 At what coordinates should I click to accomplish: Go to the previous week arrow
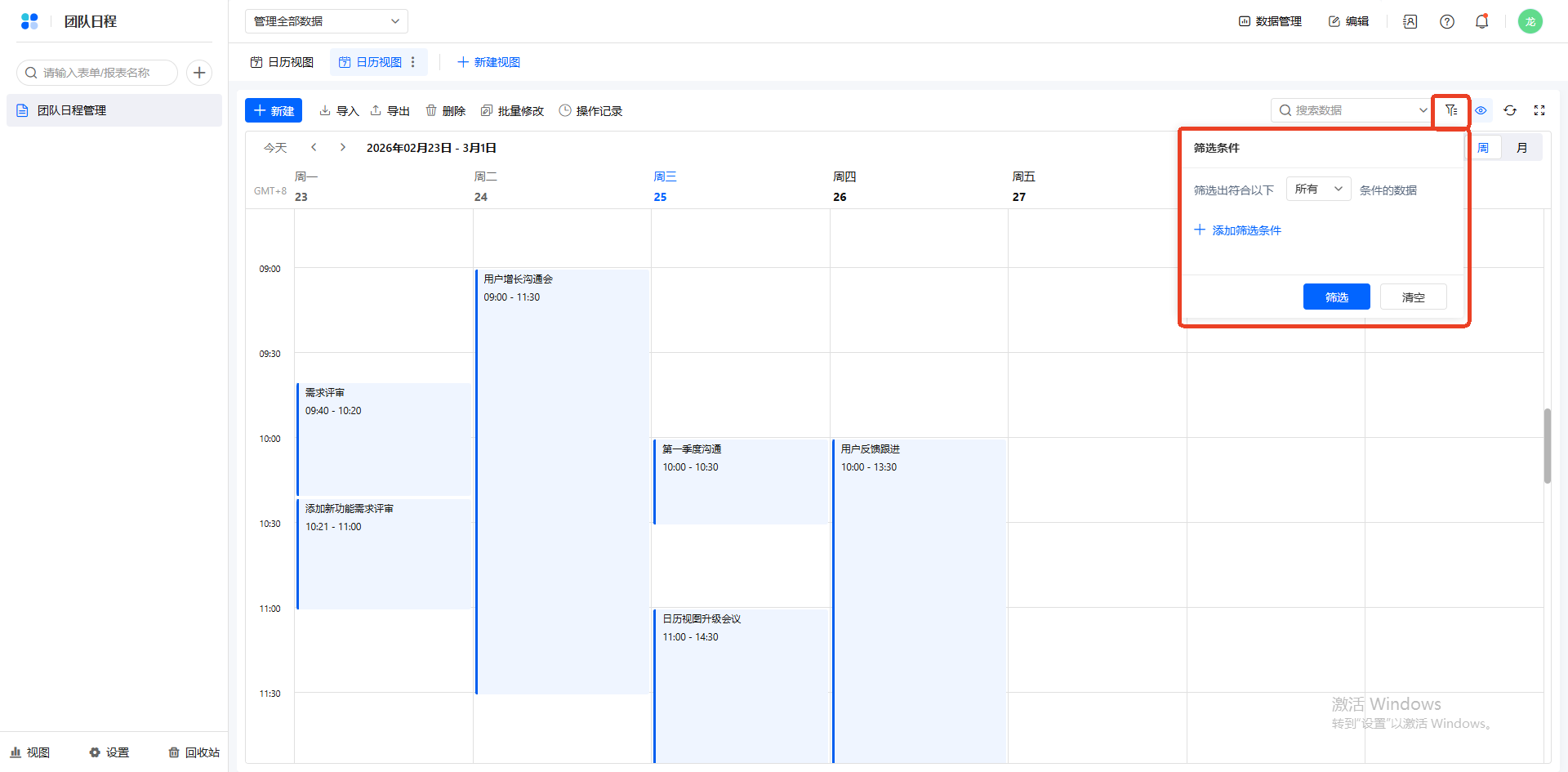click(x=314, y=148)
